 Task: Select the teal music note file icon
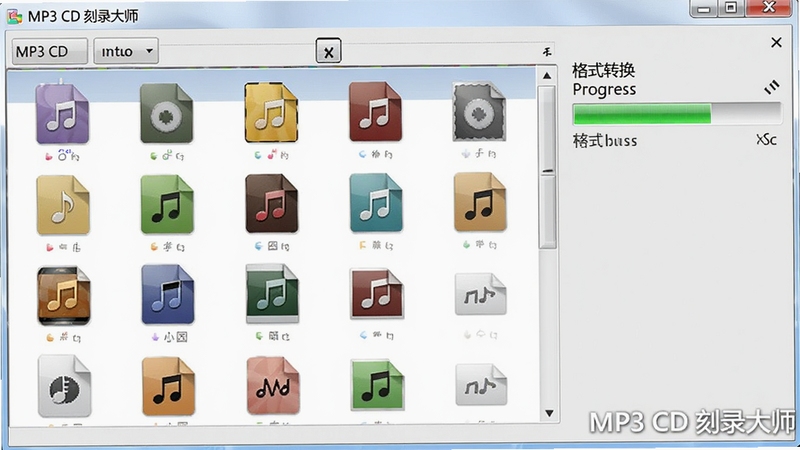tap(376, 203)
